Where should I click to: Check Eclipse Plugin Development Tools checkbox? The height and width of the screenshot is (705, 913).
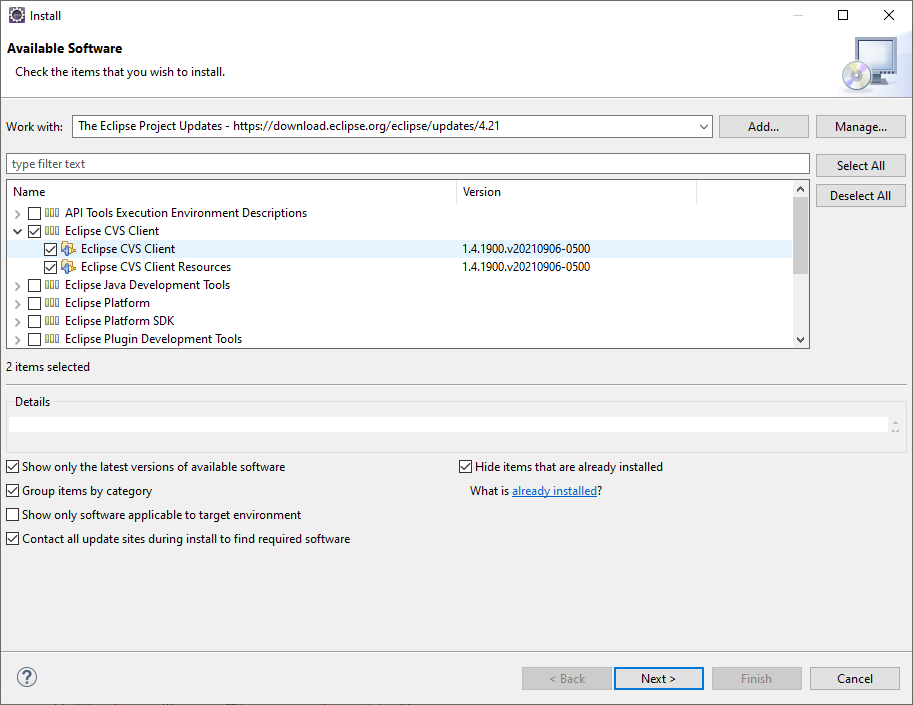pyautogui.click(x=34, y=340)
